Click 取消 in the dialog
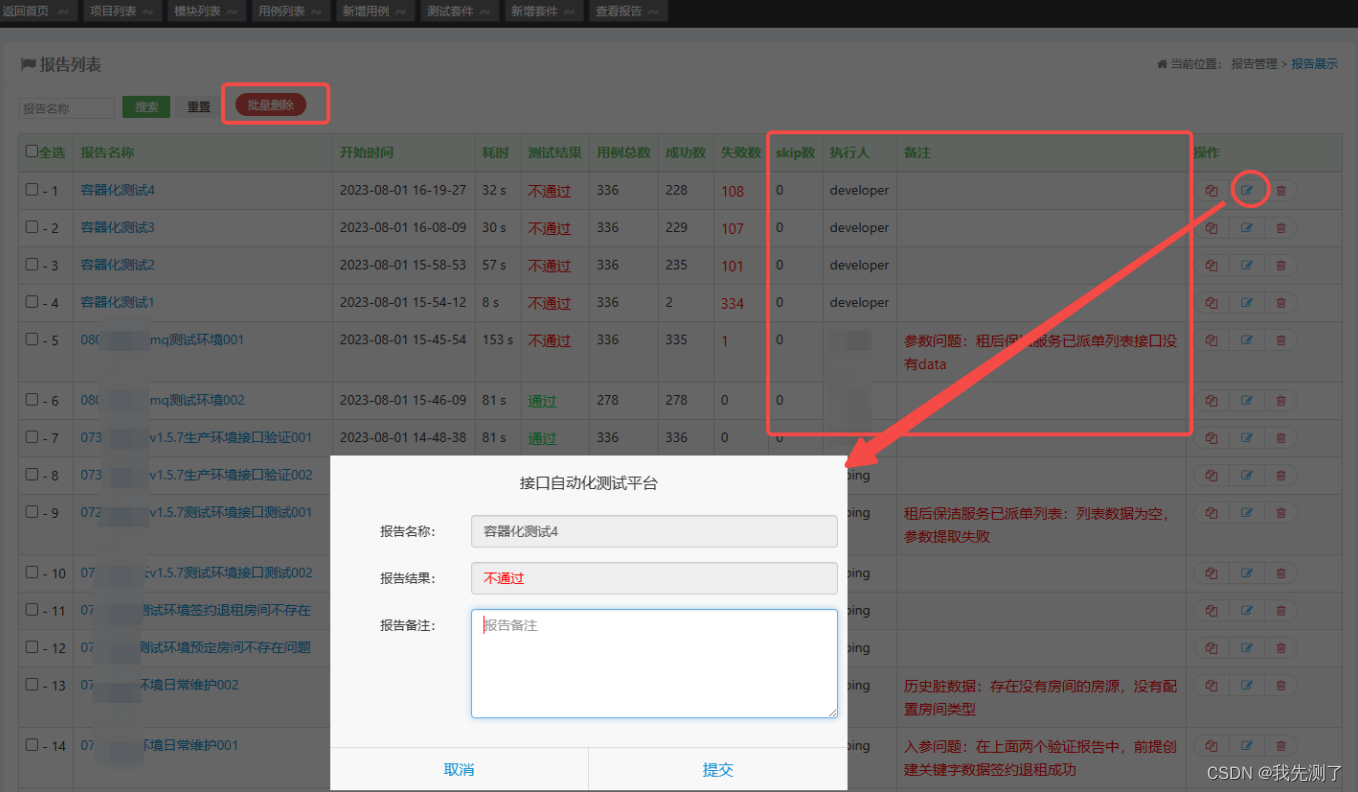The height and width of the screenshot is (792, 1358). 459,769
